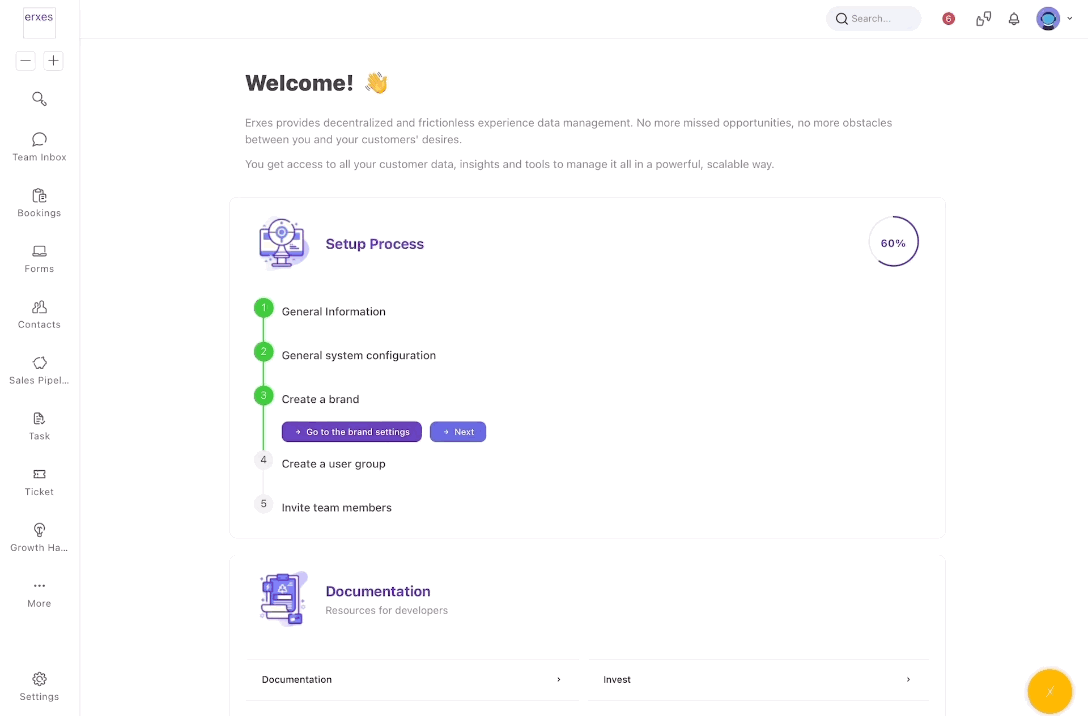
Task: Click the 60% setup progress circle
Action: pos(893,242)
